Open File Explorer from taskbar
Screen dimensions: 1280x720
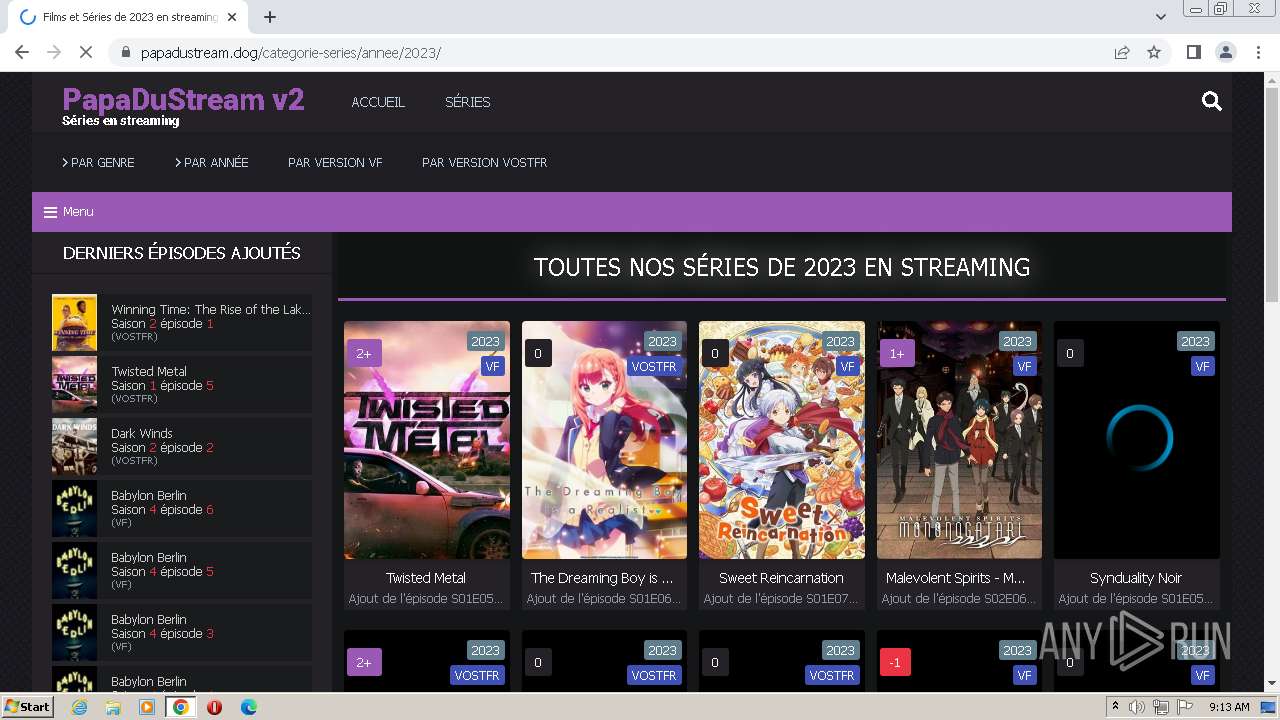pos(113,707)
